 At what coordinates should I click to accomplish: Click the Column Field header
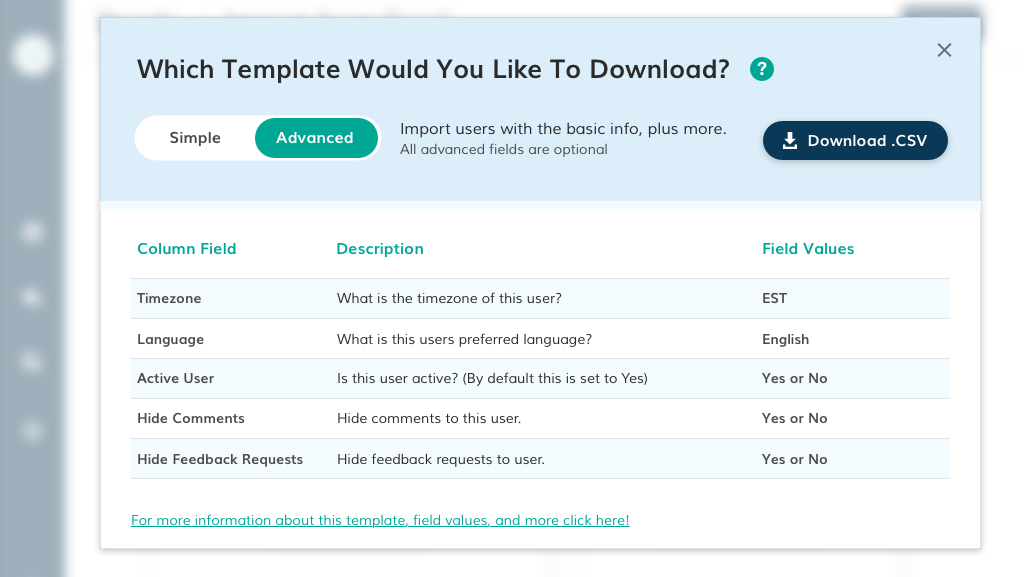pos(187,249)
